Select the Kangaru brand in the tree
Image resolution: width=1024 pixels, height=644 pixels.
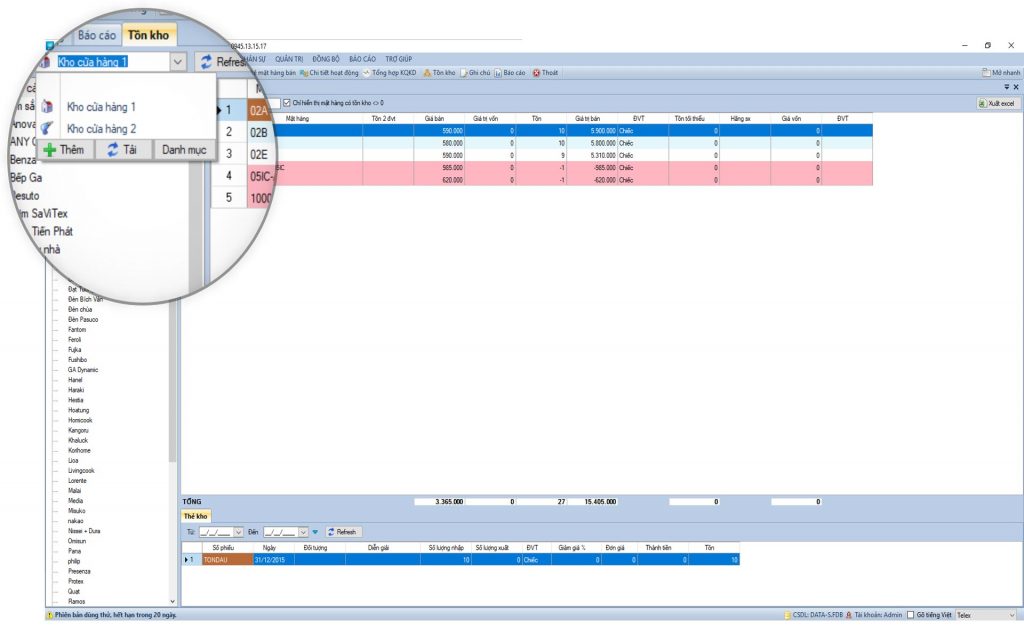tap(78, 430)
